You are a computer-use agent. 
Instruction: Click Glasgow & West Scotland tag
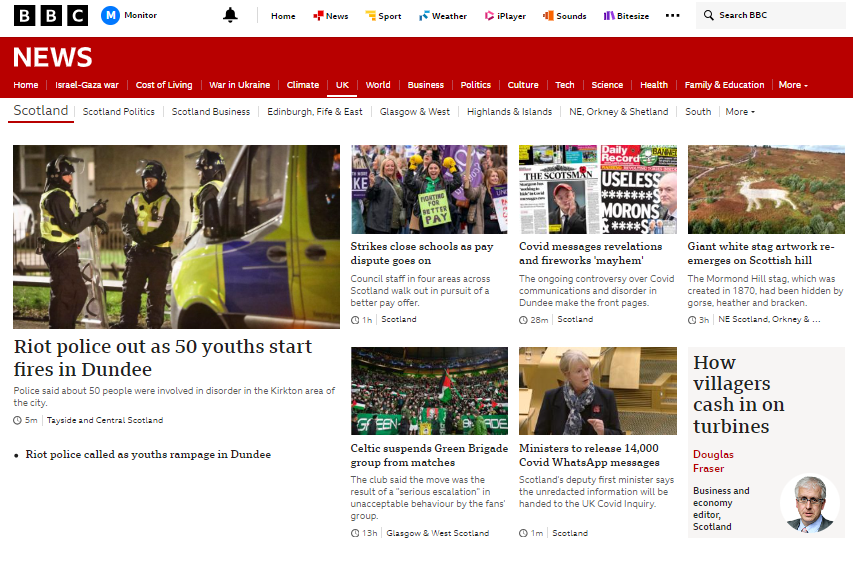[x=438, y=533]
